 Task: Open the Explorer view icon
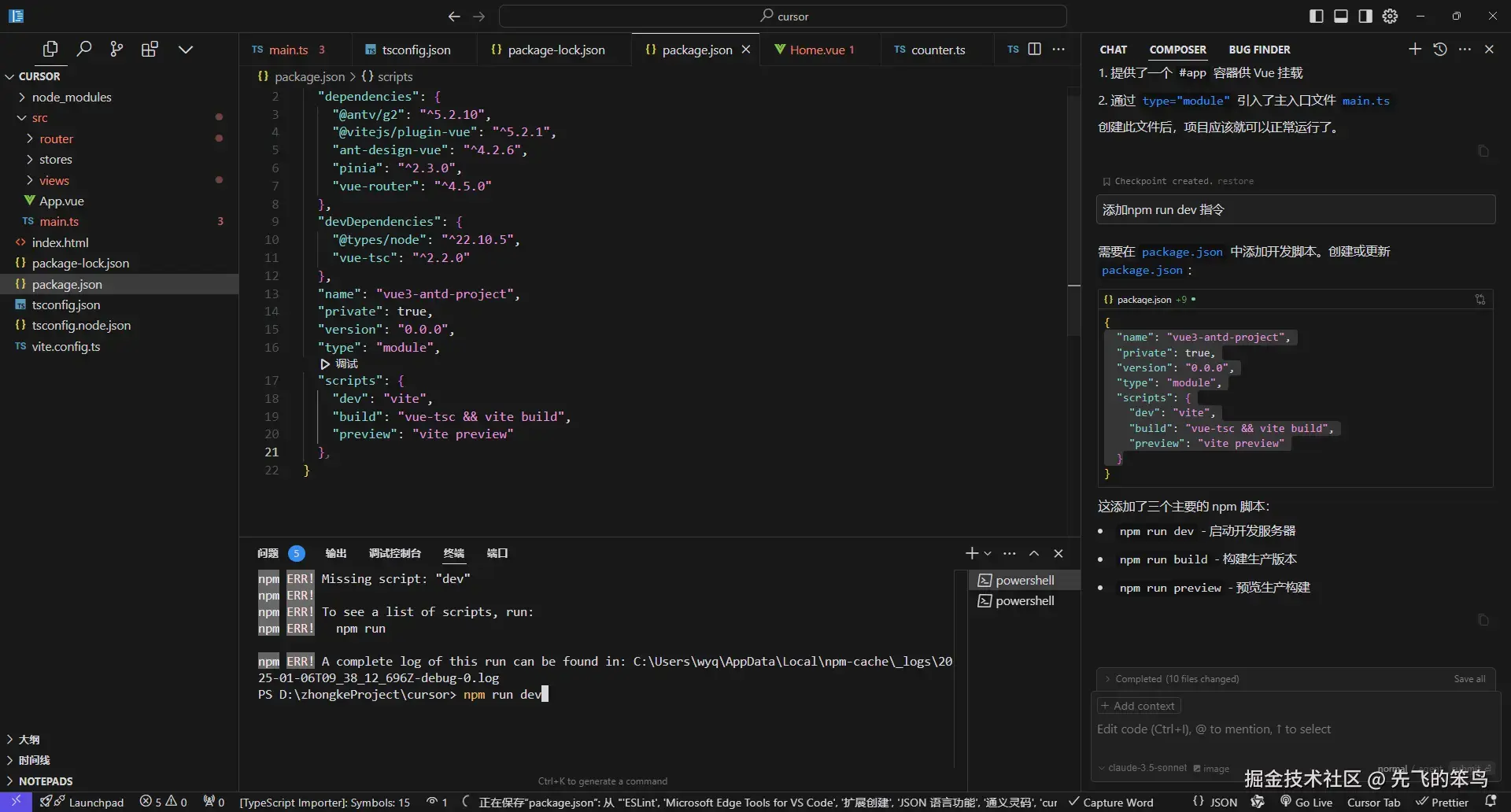tap(50, 49)
